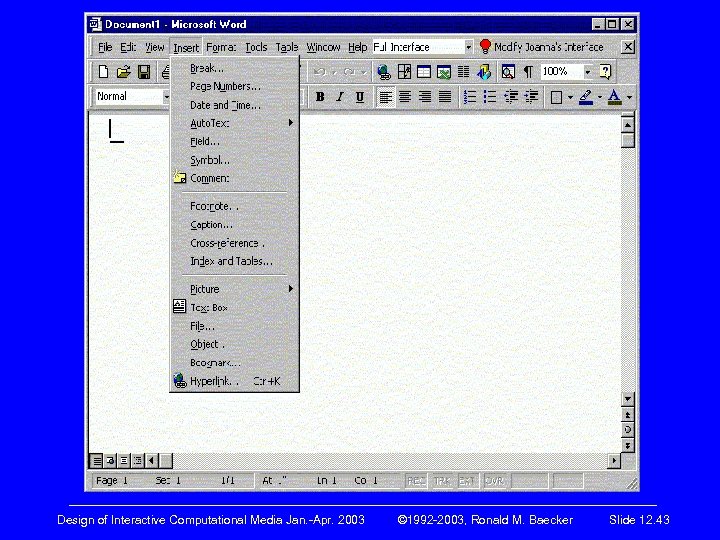Click the Columns toolbar icon
Image resolution: width=720 pixels, height=540 pixels.
pos(463,72)
